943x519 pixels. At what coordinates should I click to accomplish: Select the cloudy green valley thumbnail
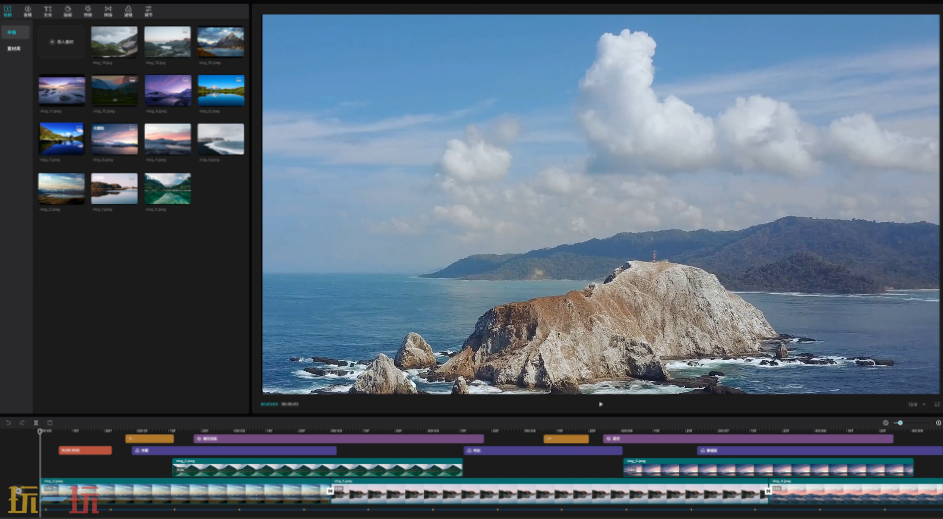point(114,42)
